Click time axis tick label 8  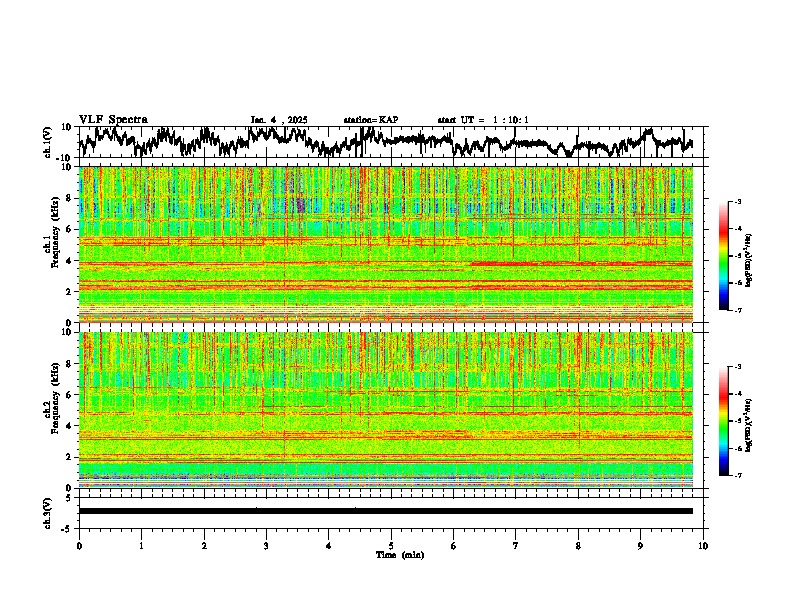[x=578, y=546]
